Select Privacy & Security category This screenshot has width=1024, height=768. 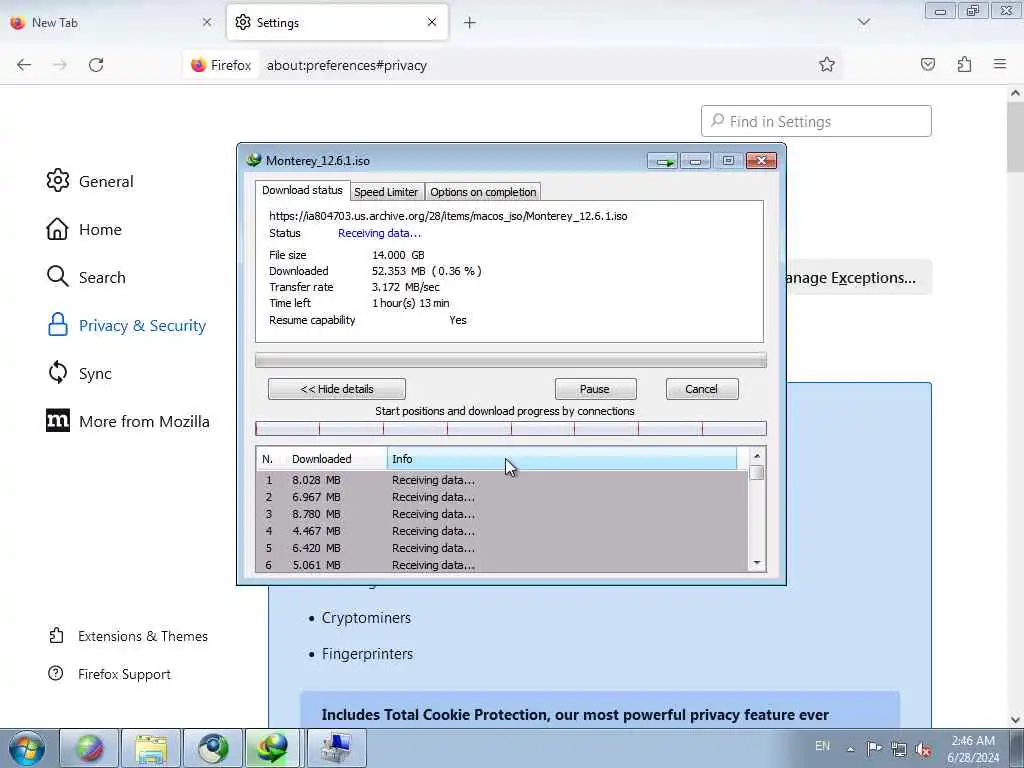click(x=127, y=325)
